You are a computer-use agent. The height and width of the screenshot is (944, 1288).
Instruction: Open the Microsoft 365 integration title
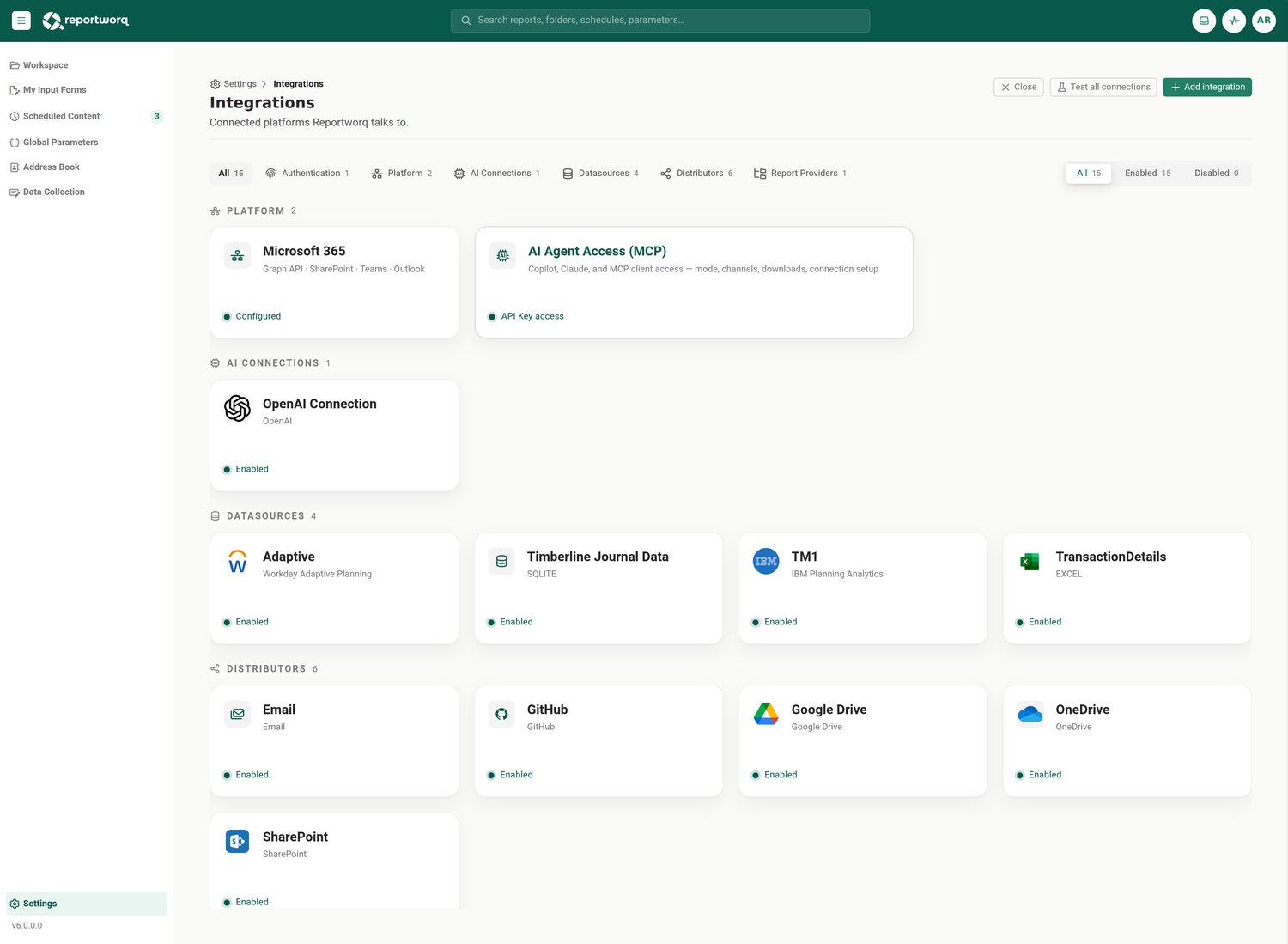coord(304,251)
